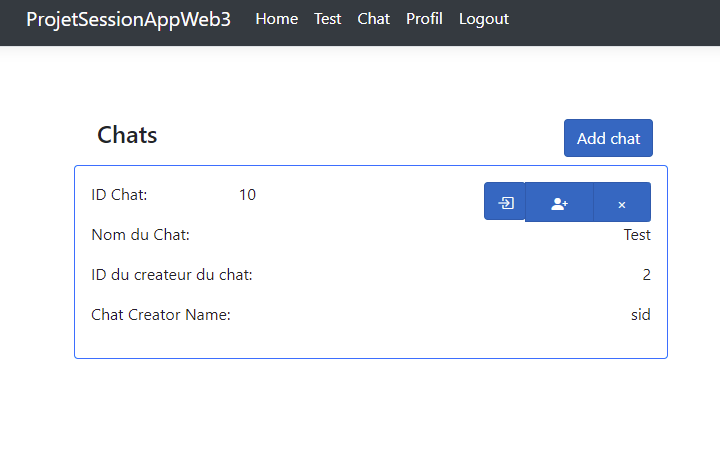Click the creator name value sid

pos(641,314)
